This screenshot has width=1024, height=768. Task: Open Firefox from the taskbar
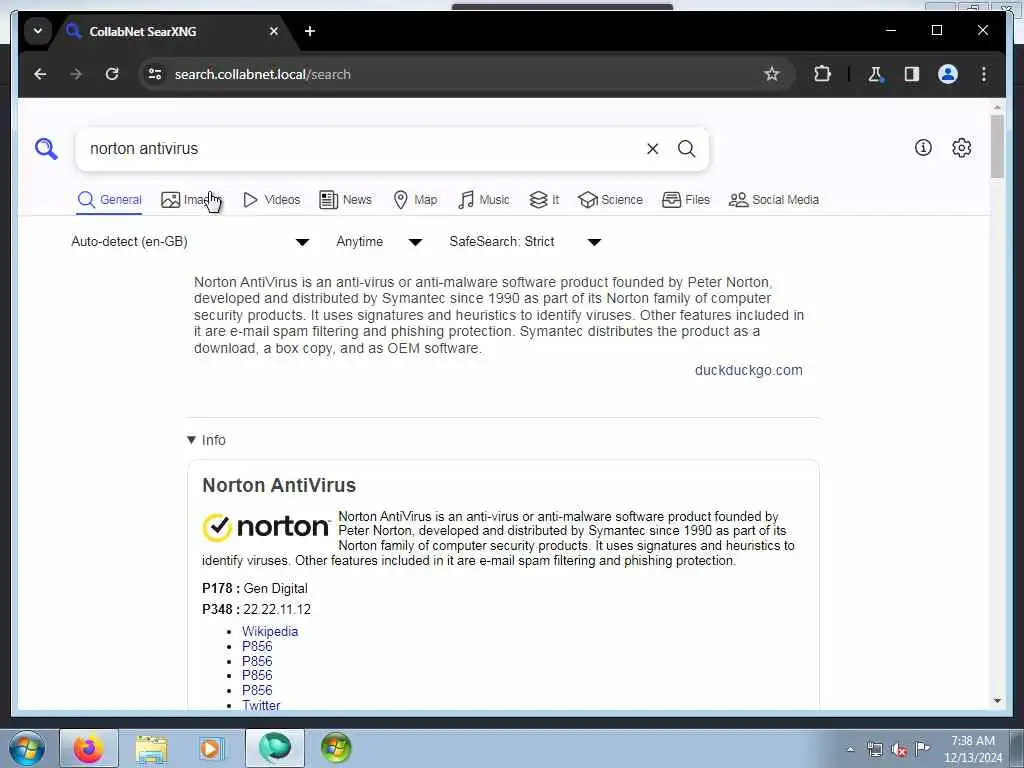[89, 748]
